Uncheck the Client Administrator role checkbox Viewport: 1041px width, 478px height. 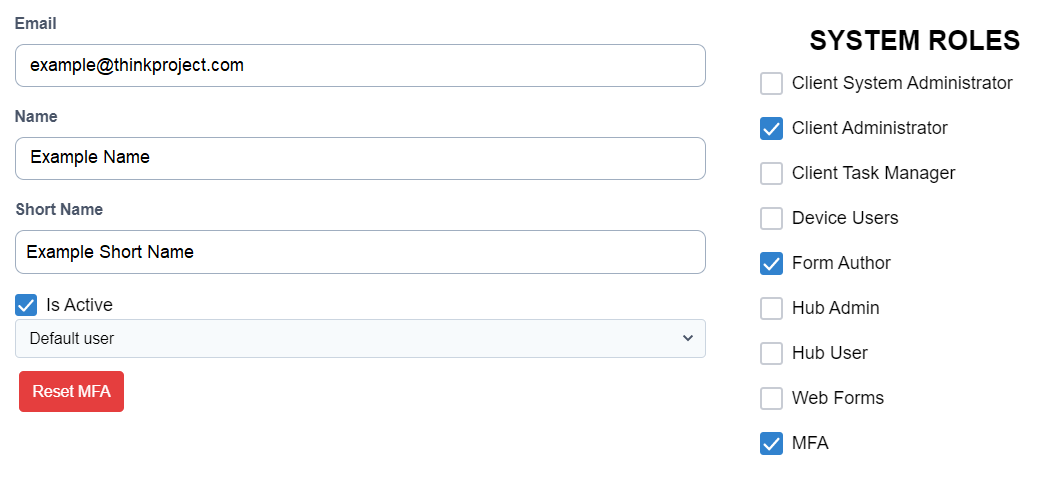click(x=771, y=128)
